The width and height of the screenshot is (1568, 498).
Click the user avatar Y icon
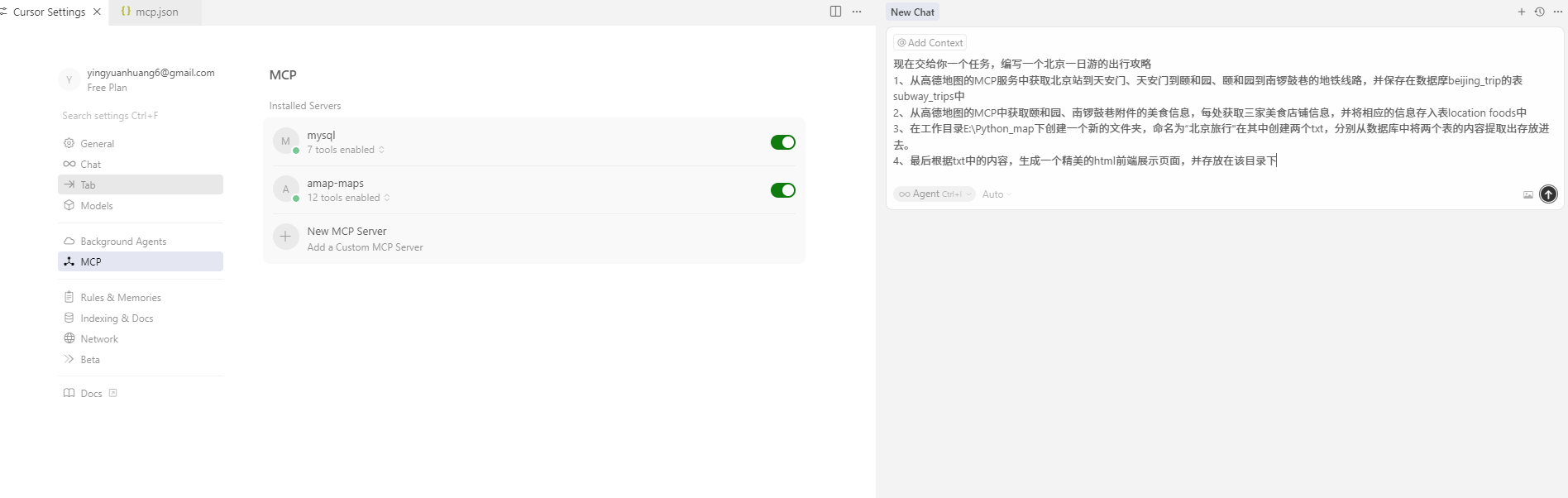pyautogui.click(x=69, y=79)
